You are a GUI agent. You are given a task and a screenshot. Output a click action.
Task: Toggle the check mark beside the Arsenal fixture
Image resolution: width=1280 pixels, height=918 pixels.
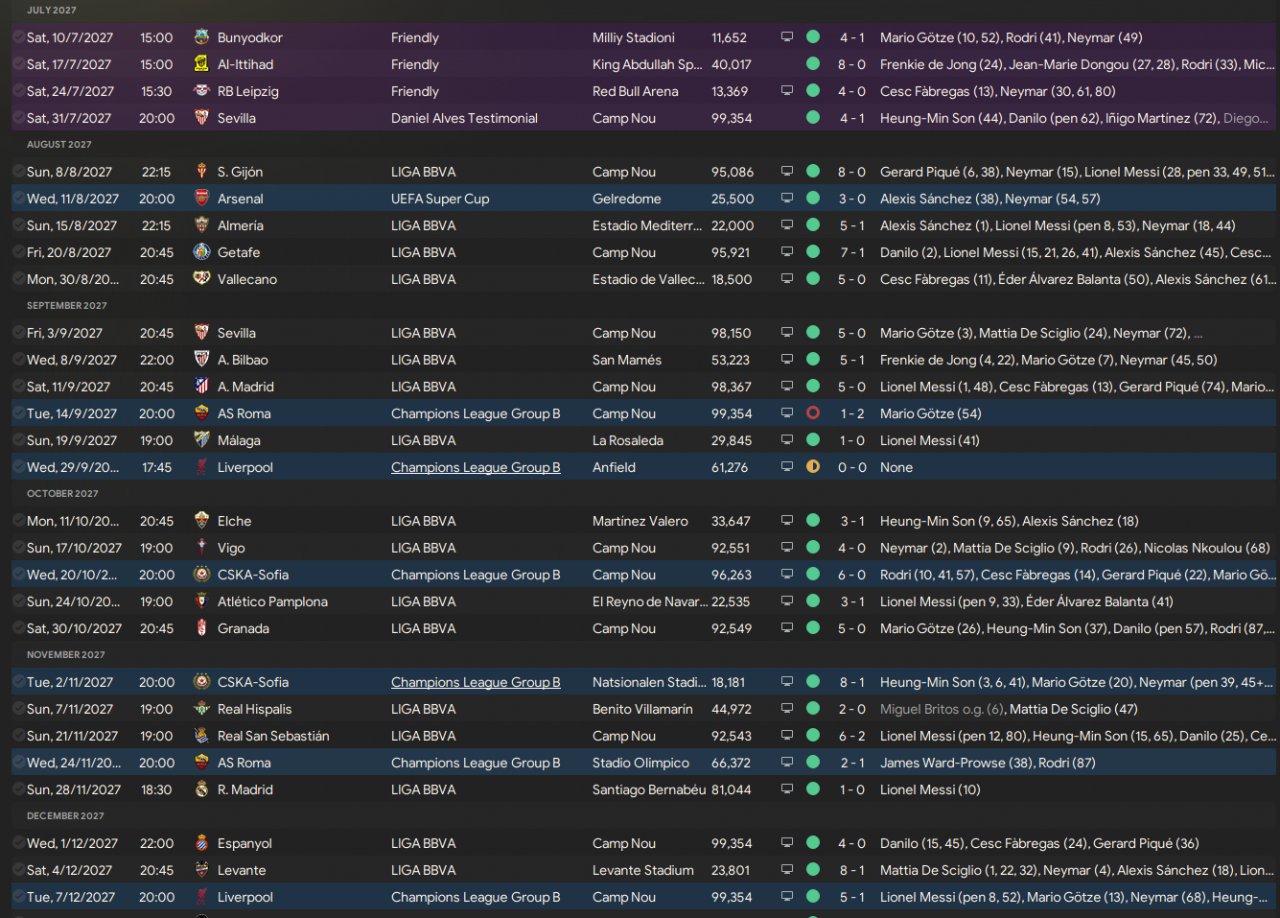pos(18,199)
